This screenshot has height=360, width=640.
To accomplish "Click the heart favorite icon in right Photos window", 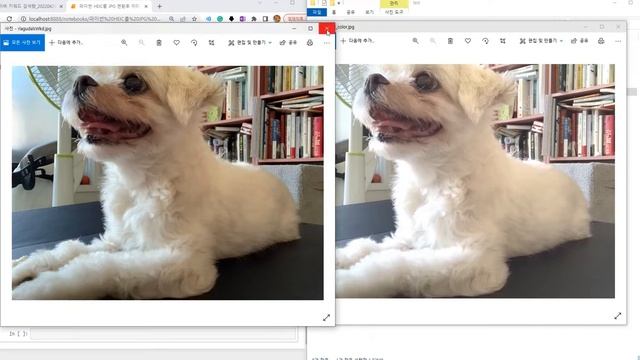I will pyautogui.click(x=468, y=41).
